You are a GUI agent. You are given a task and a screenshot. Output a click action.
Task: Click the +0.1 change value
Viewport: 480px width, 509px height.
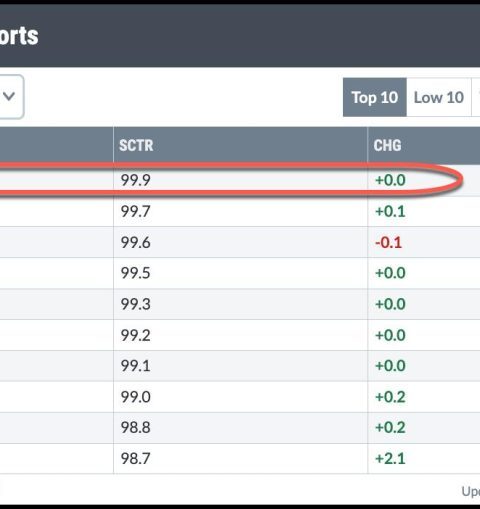[x=390, y=211]
